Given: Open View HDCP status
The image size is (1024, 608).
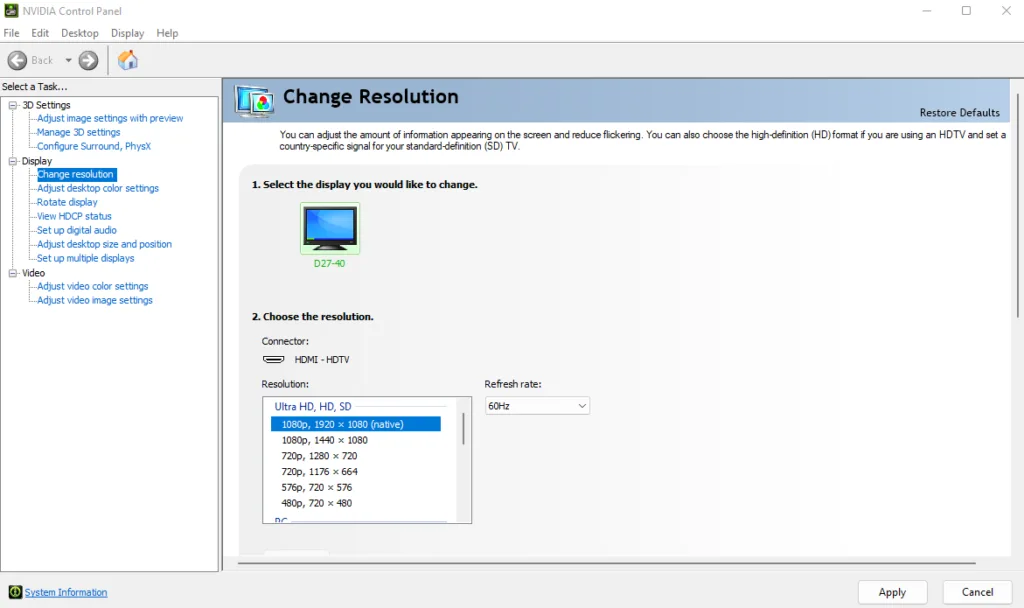Looking at the screenshot, I should click(x=74, y=216).
